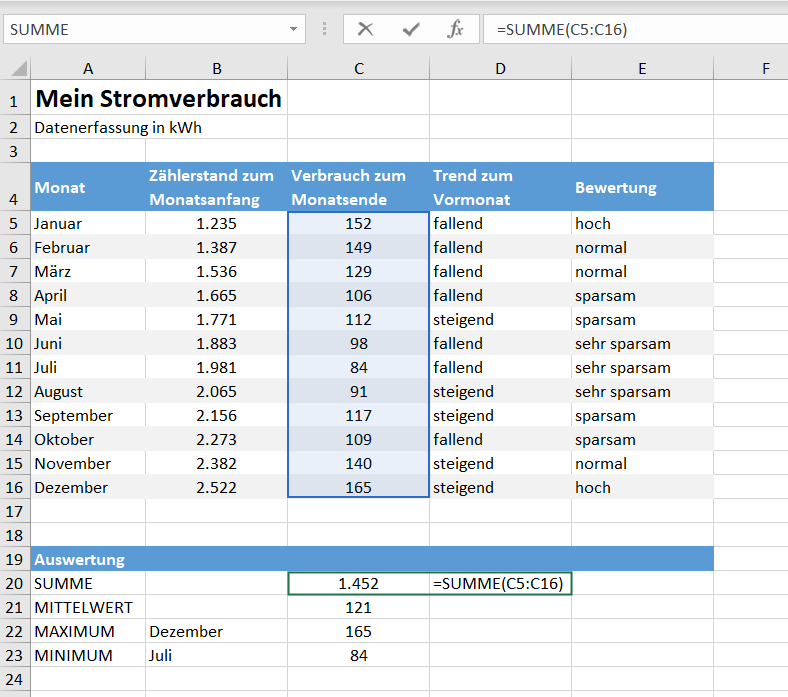Confirm the formula with the checkmark icon
Viewport: 788px width, 697px height.
pyautogui.click(x=411, y=29)
